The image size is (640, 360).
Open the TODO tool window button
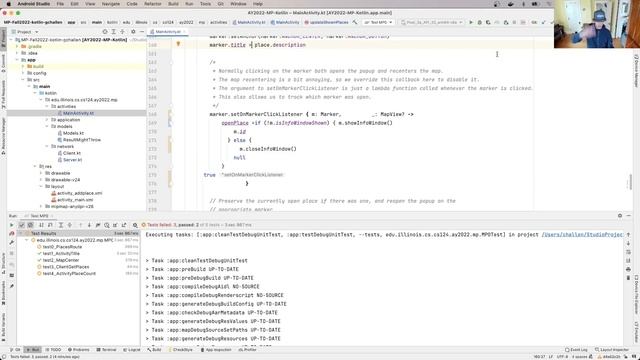pos(53,350)
